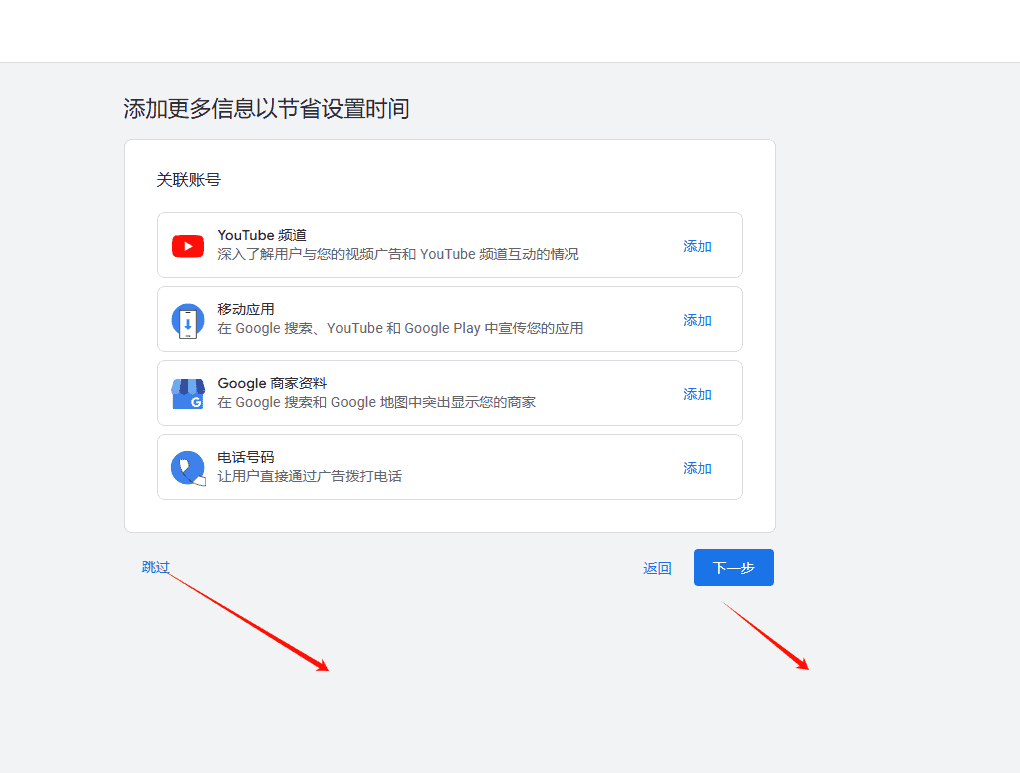Click the 添加更多信息以节省设置时间 page heading
Screen dimensions: 1020x773
[266, 109]
